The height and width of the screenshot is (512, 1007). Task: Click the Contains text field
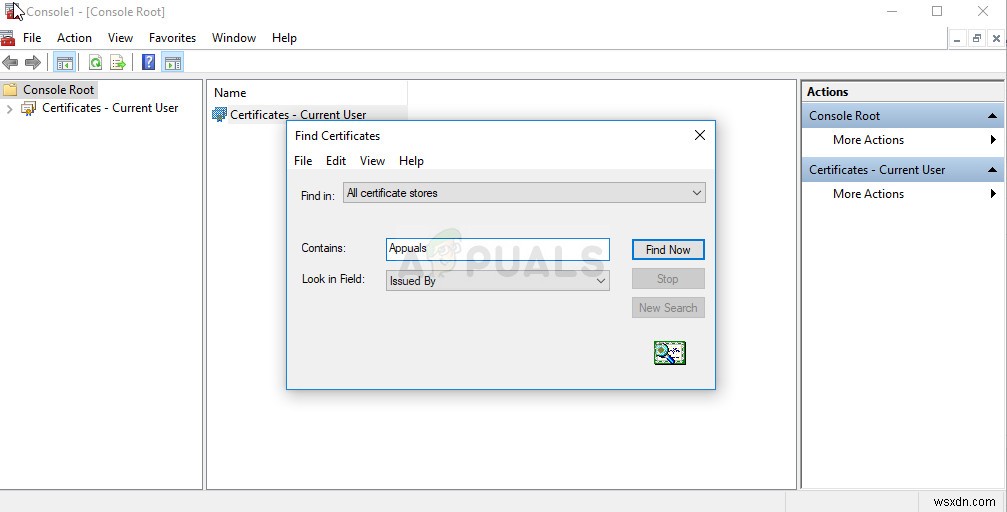tap(498, 249)
